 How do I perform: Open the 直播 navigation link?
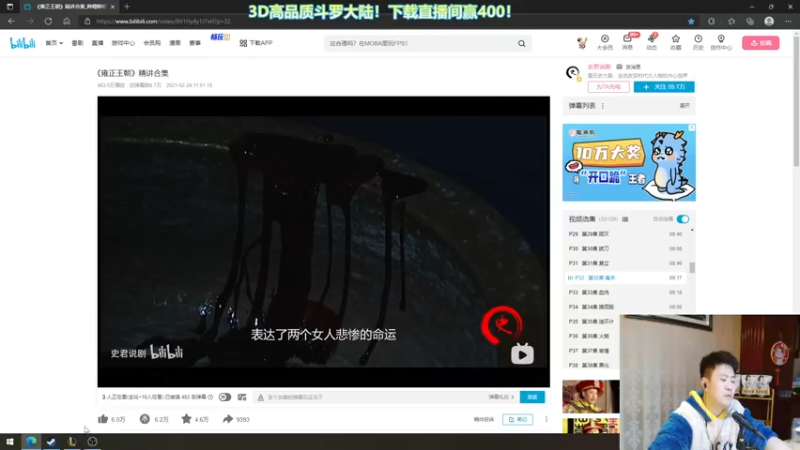97,43
